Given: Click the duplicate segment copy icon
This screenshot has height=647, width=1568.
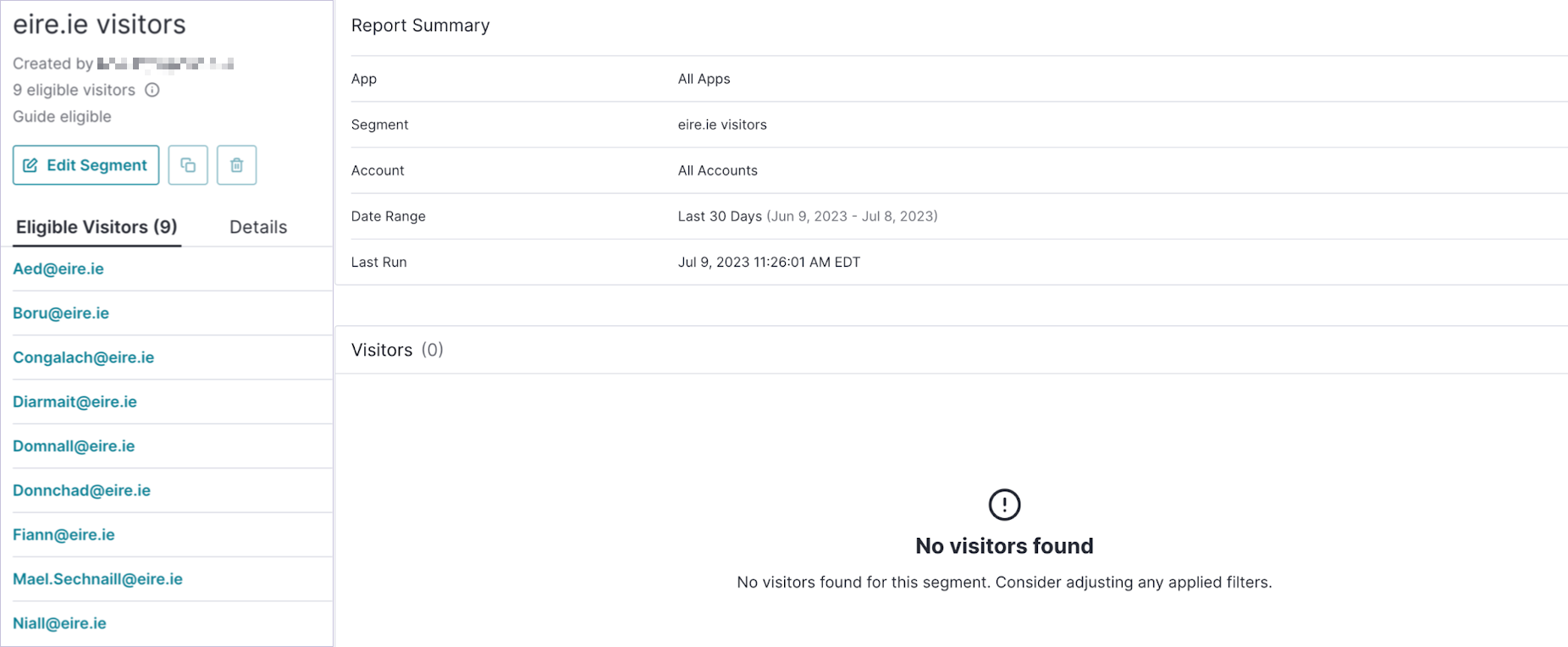Looking at the screenshot, I should click(188, 165).
